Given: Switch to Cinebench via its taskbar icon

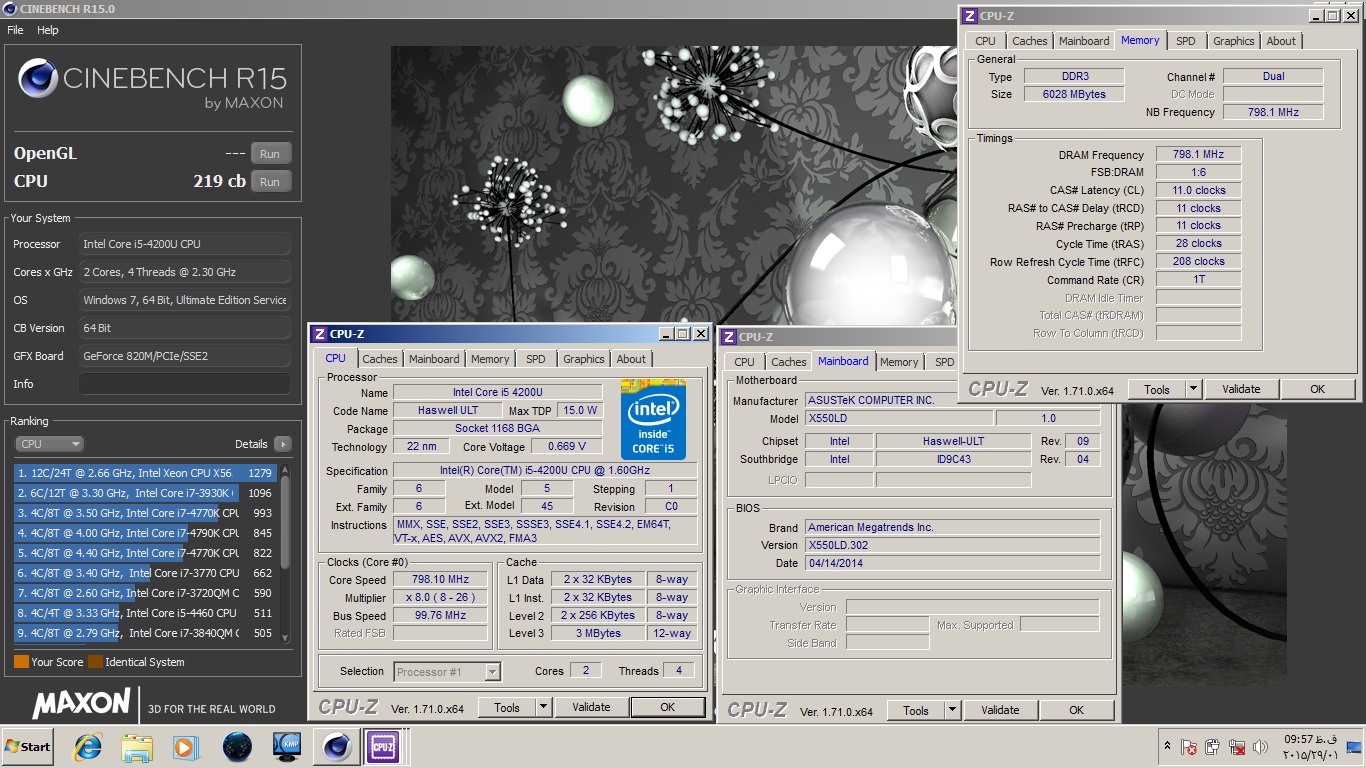Looking at the screenshot, I should point(337,747).
